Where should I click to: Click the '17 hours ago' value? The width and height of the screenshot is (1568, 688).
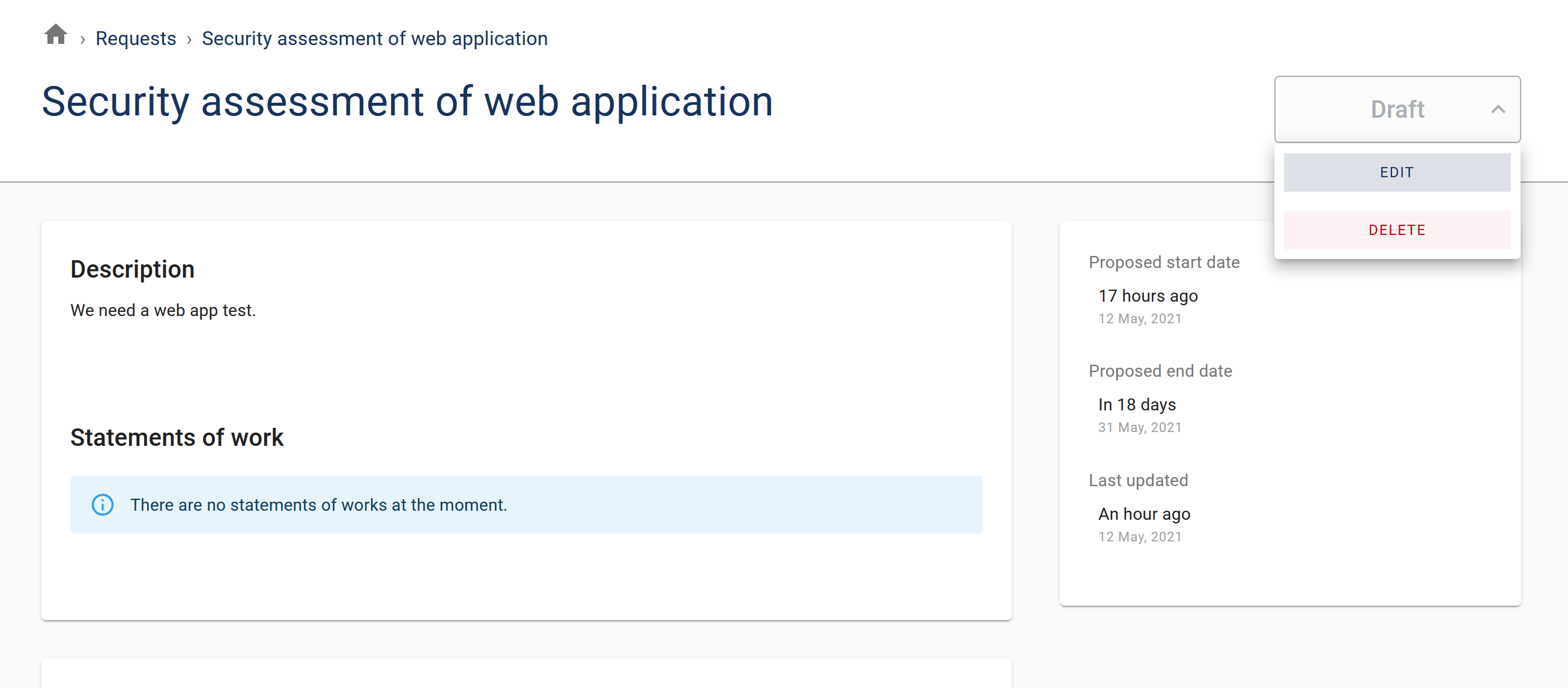1148,296
